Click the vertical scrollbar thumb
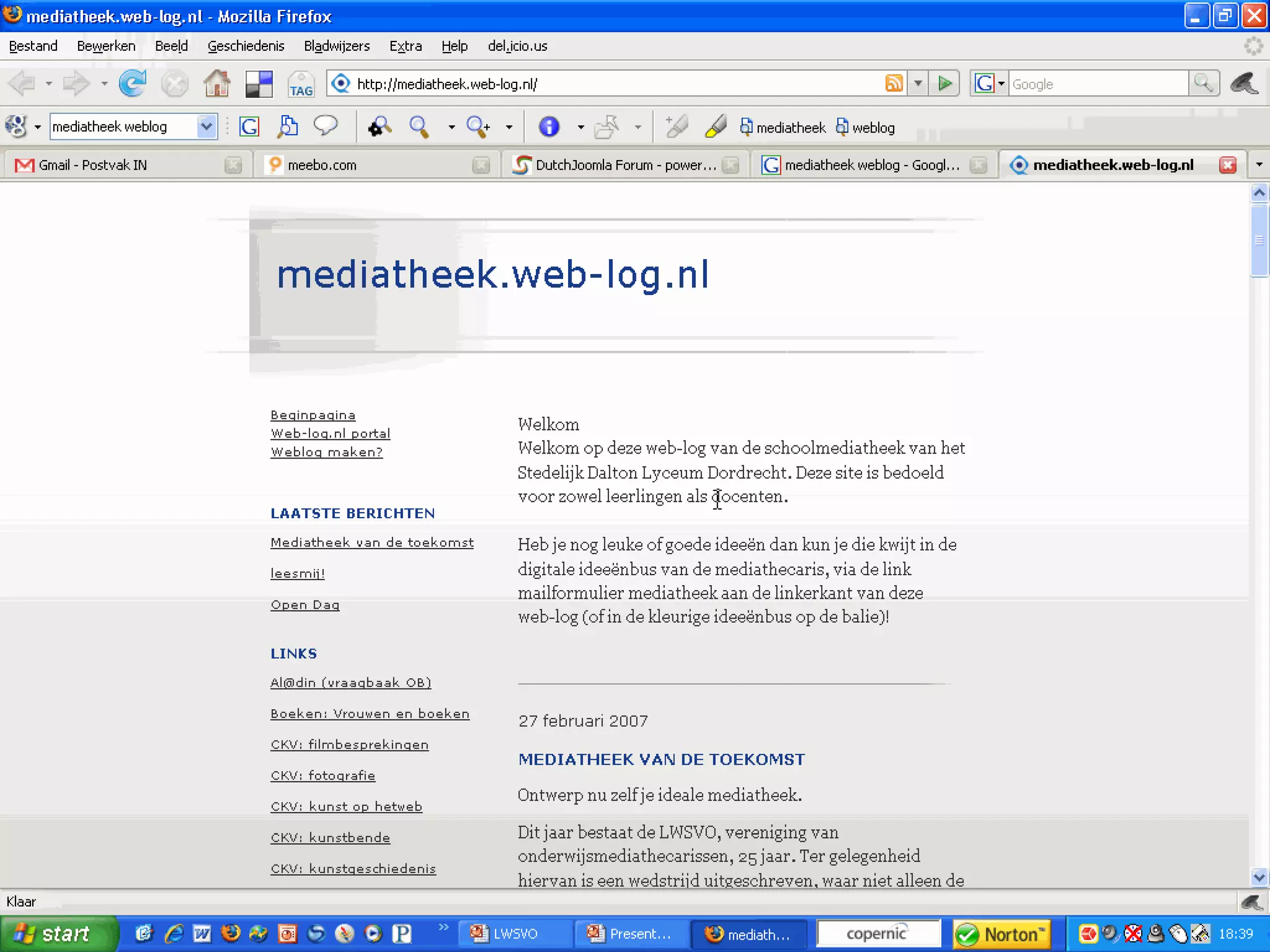Viewport: 1270px width, 952px height. coord(1259,240)
